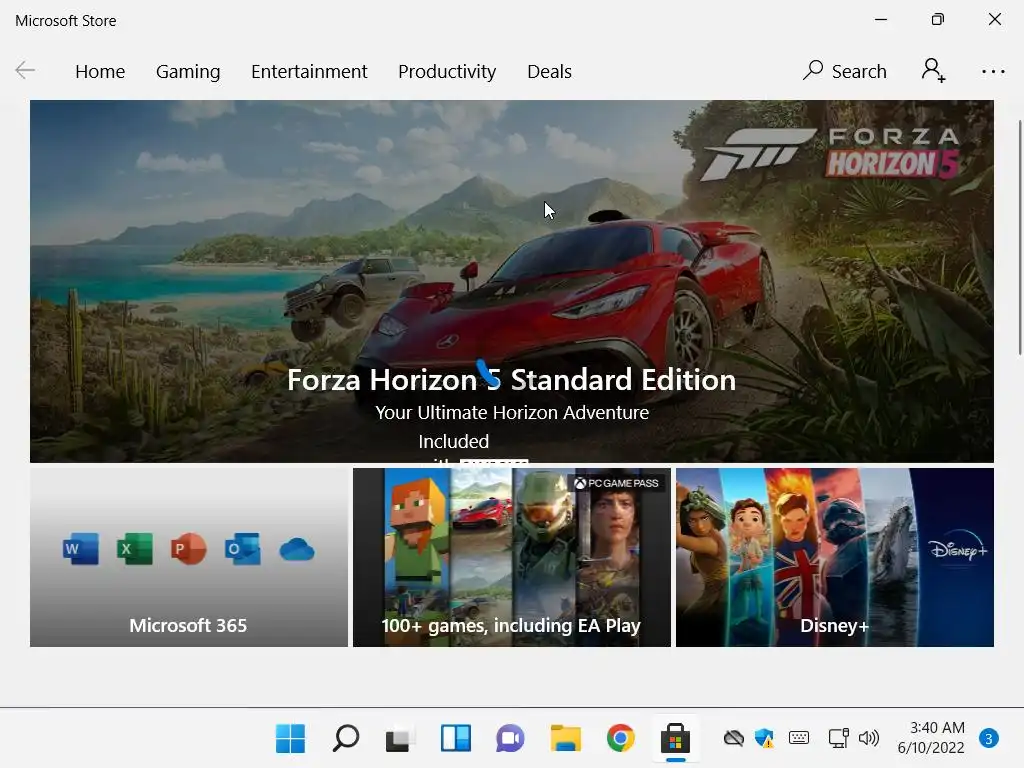The width and height of the screenshot is (1024, 768).
Task: Click the Excel icon in Microsoft 365 tile
Action: 135,549
